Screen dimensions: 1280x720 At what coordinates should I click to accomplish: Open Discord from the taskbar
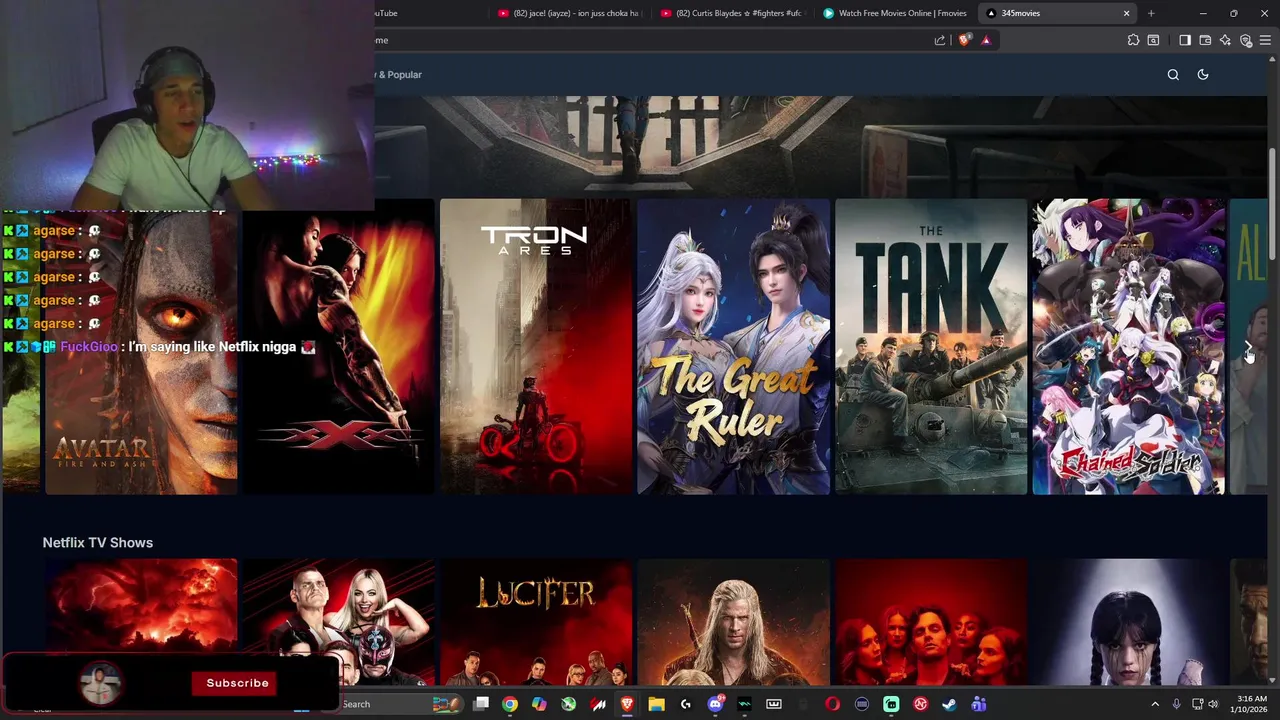pos(715,704)
